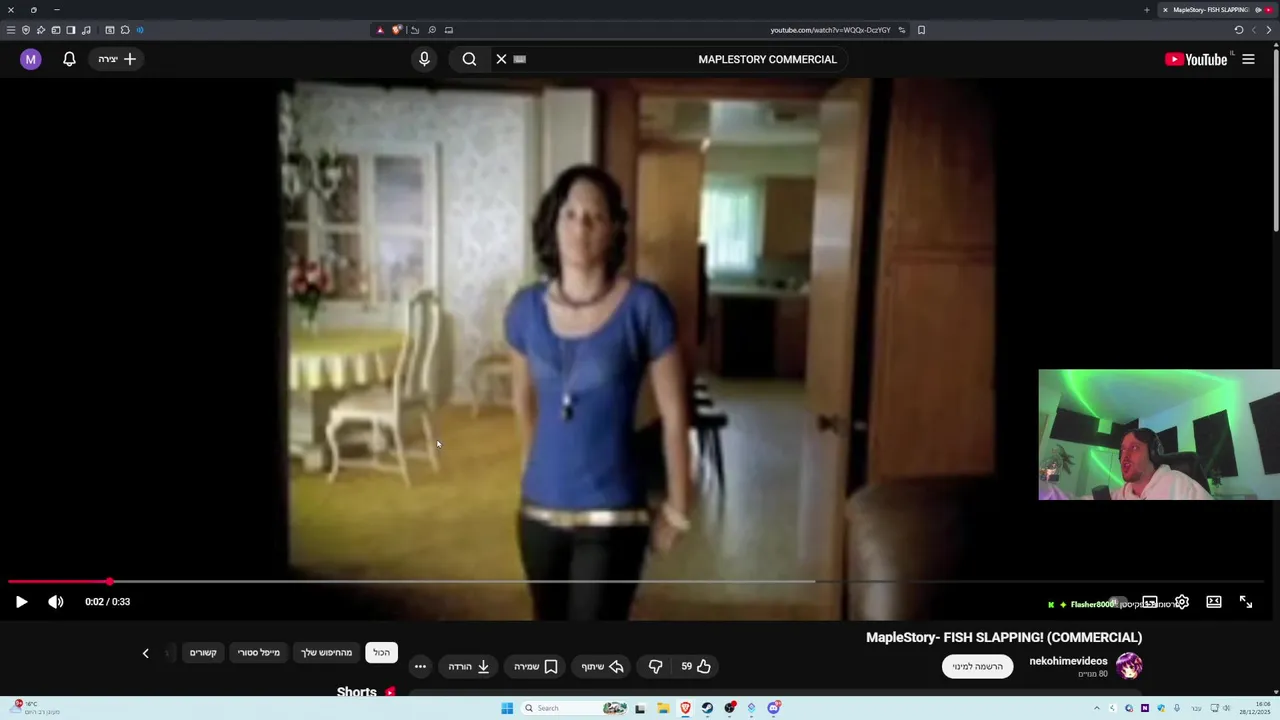Mute the video using the speaker icon
Image resolution: width=1280 pixels, height=720 pixels.
tap(56, 602)
